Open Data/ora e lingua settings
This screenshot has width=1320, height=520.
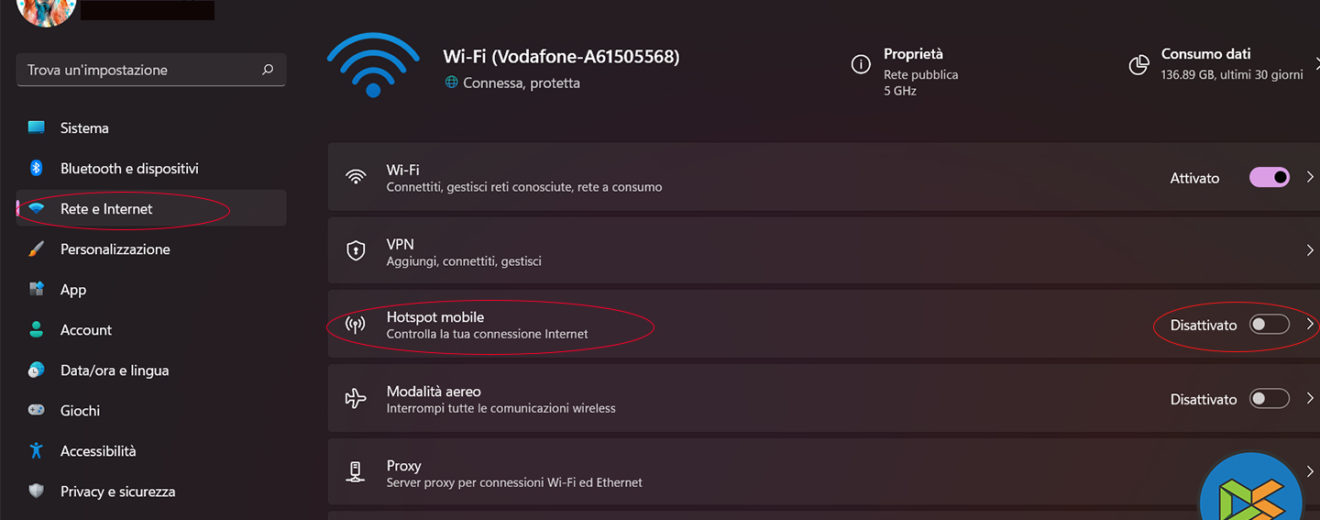click(114, 370)
